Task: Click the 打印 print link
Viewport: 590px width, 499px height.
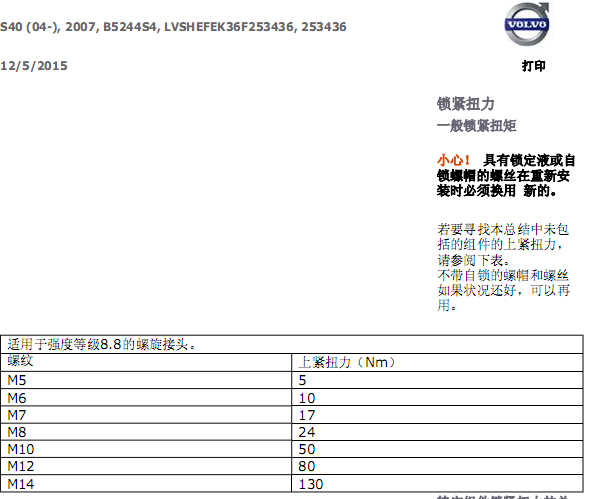Action: pyautogui.click(x=534, y=66)
